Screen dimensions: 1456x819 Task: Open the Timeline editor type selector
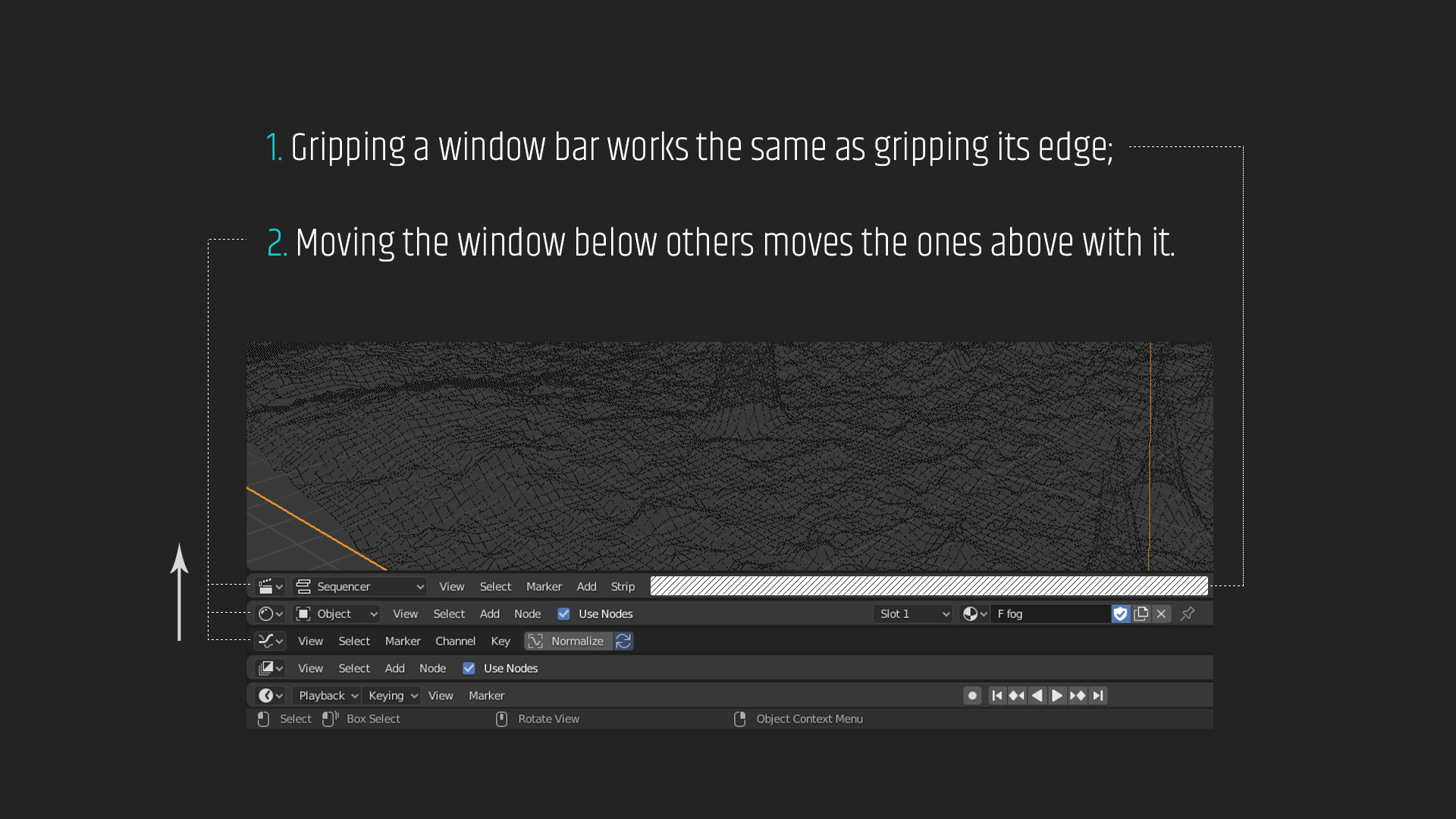point(270,695)
